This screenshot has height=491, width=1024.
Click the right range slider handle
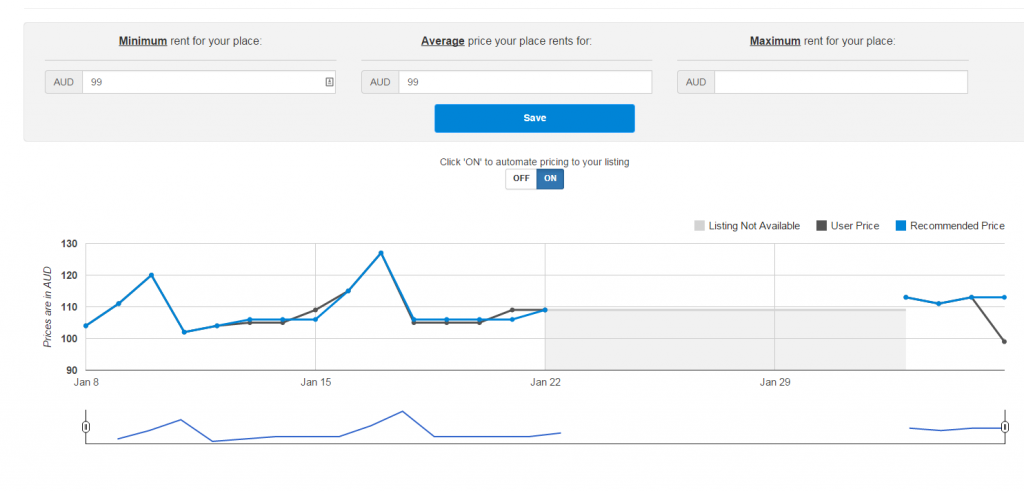tap(1004, 427)
